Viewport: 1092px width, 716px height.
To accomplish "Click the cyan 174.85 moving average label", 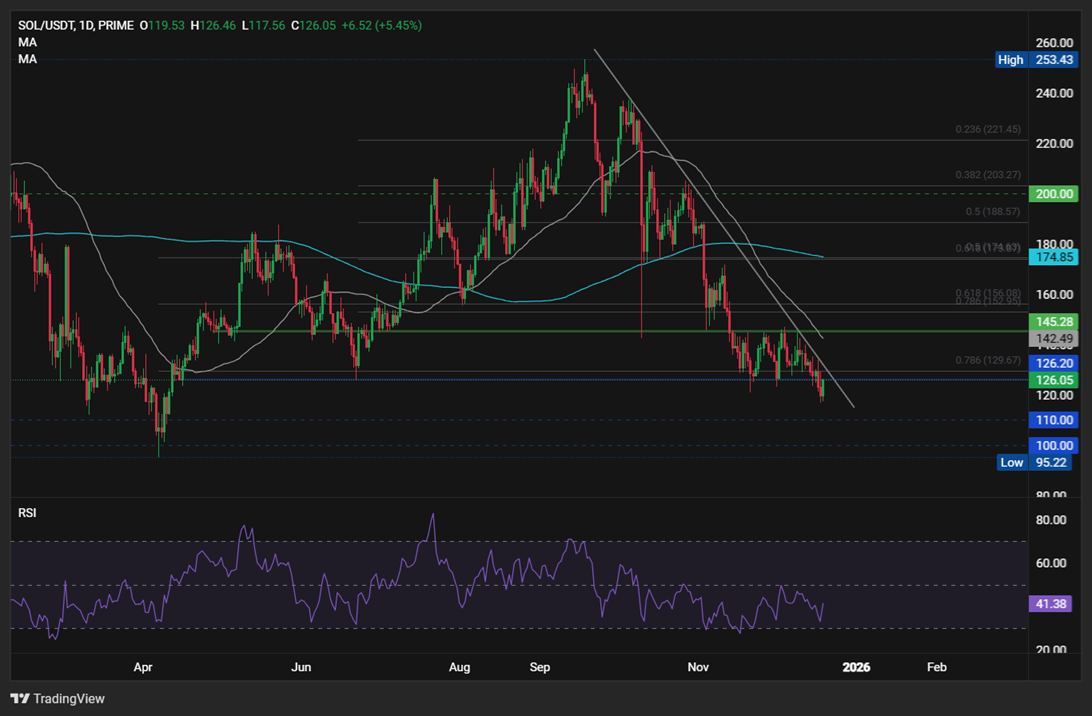I will [x=1053, y=257].
